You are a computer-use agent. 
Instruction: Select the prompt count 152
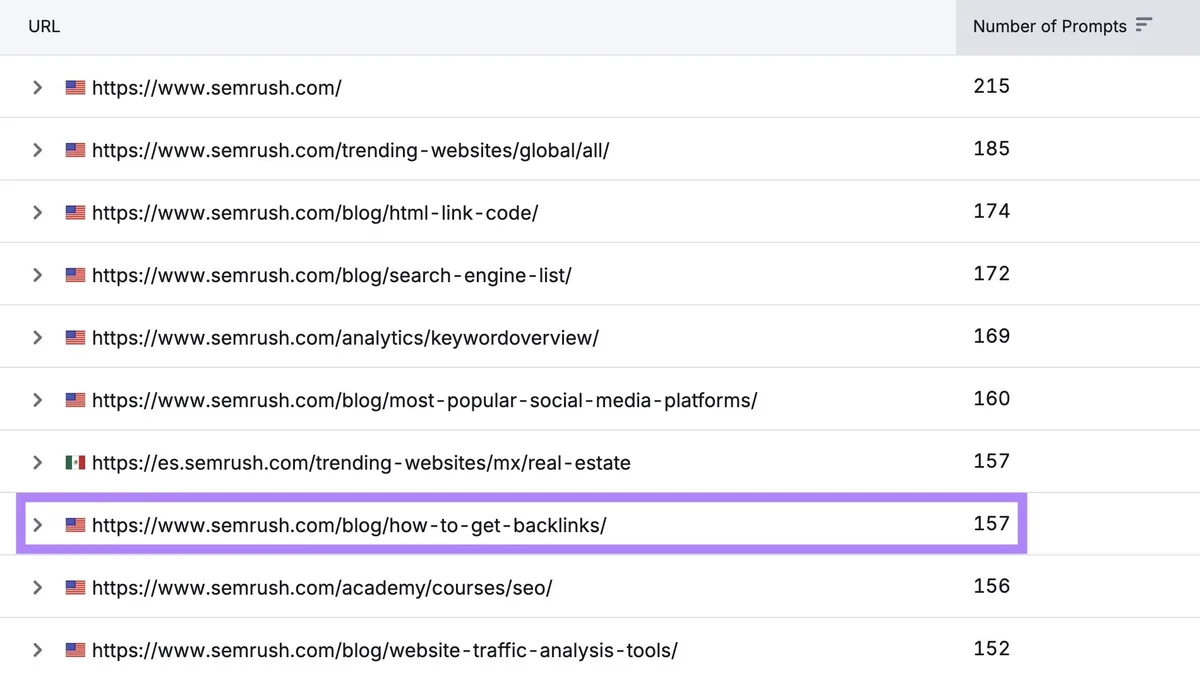(x=992, y=648)
